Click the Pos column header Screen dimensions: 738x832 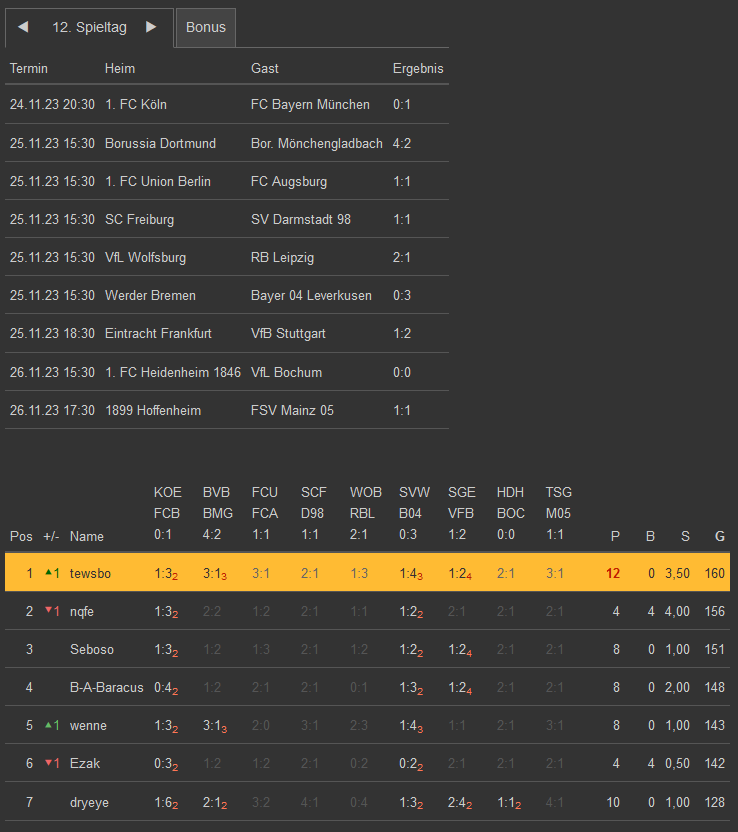click(x=21, y=537)
